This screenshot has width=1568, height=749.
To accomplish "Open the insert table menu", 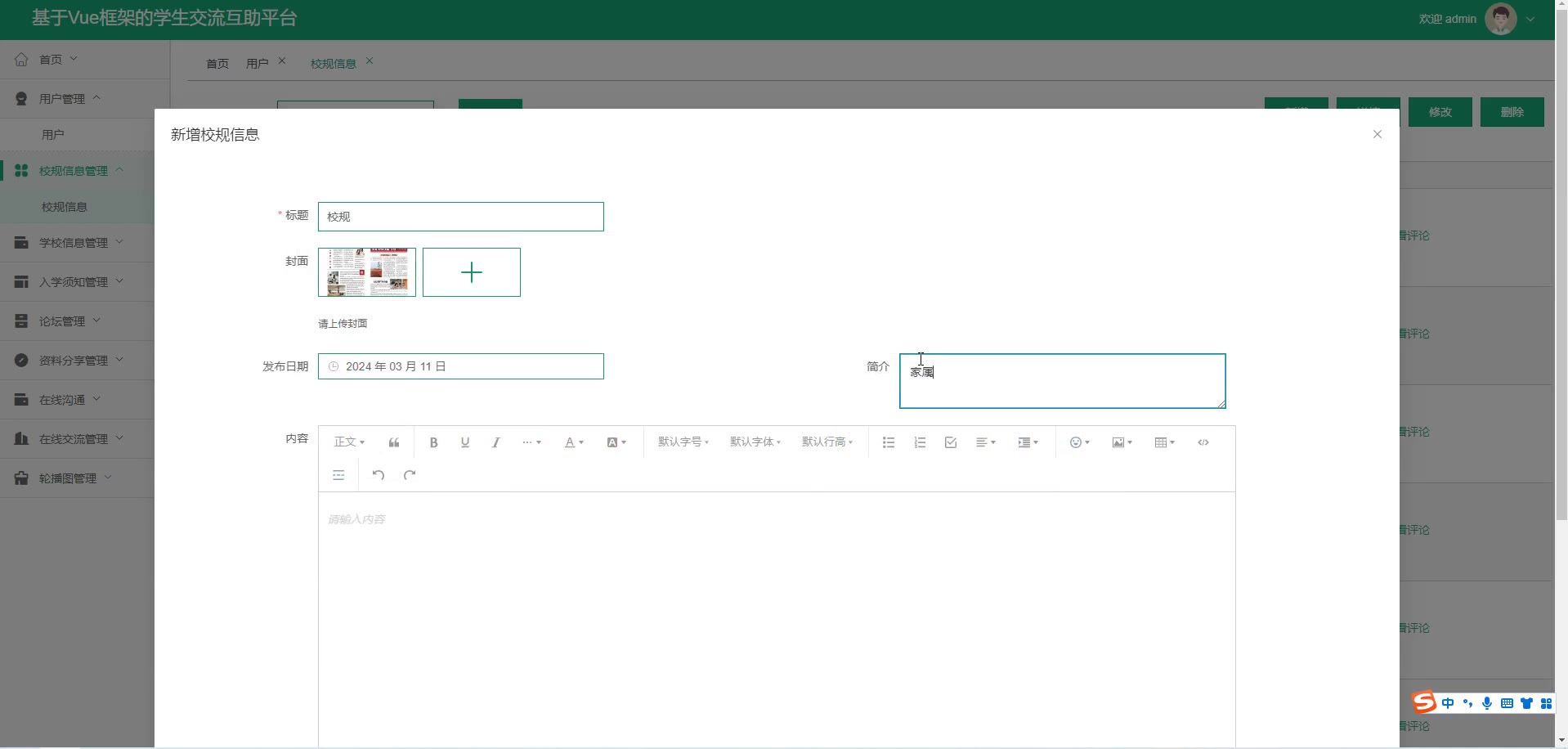I will coord(1165,442).
